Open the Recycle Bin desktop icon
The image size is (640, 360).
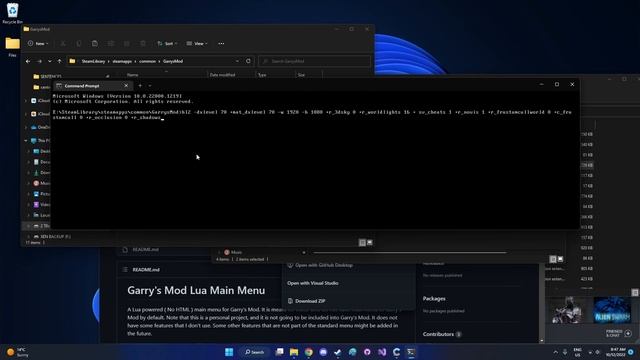12,13
